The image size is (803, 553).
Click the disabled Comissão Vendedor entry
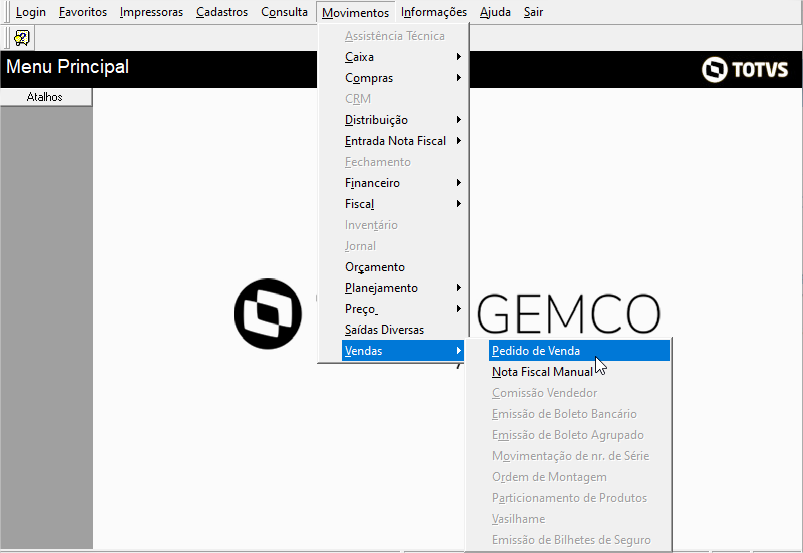(579, 393)
